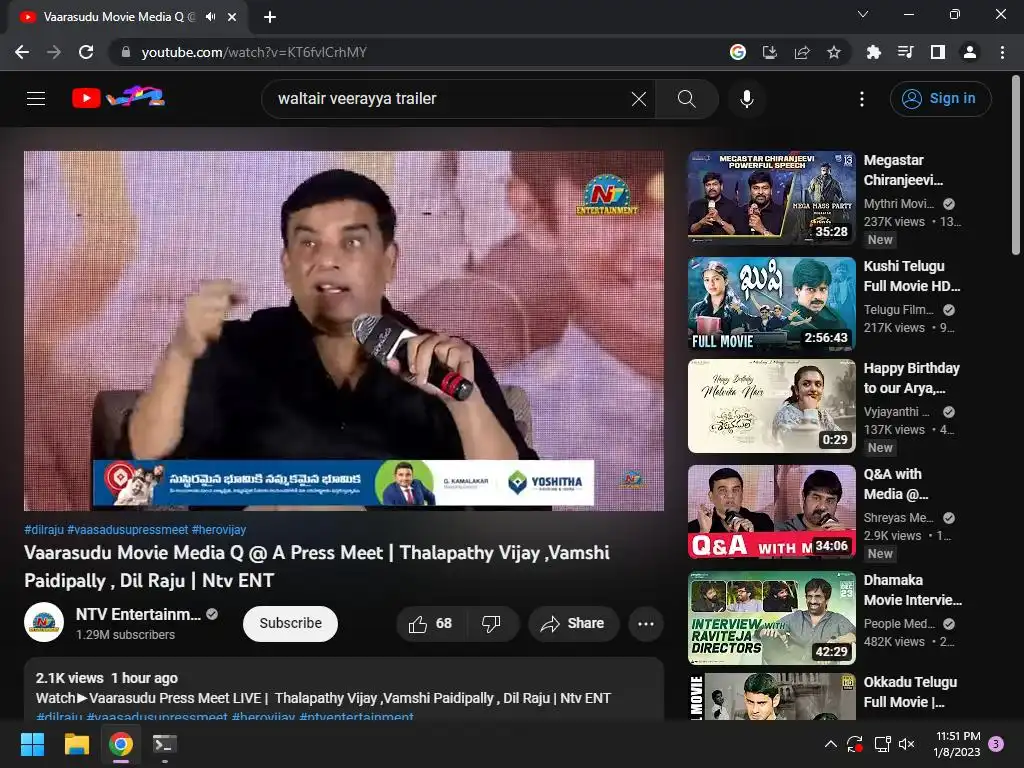The width and height of the screenshot is (1024, 768).
Task: Open Chrome profile menu
Action: [970, 52]
